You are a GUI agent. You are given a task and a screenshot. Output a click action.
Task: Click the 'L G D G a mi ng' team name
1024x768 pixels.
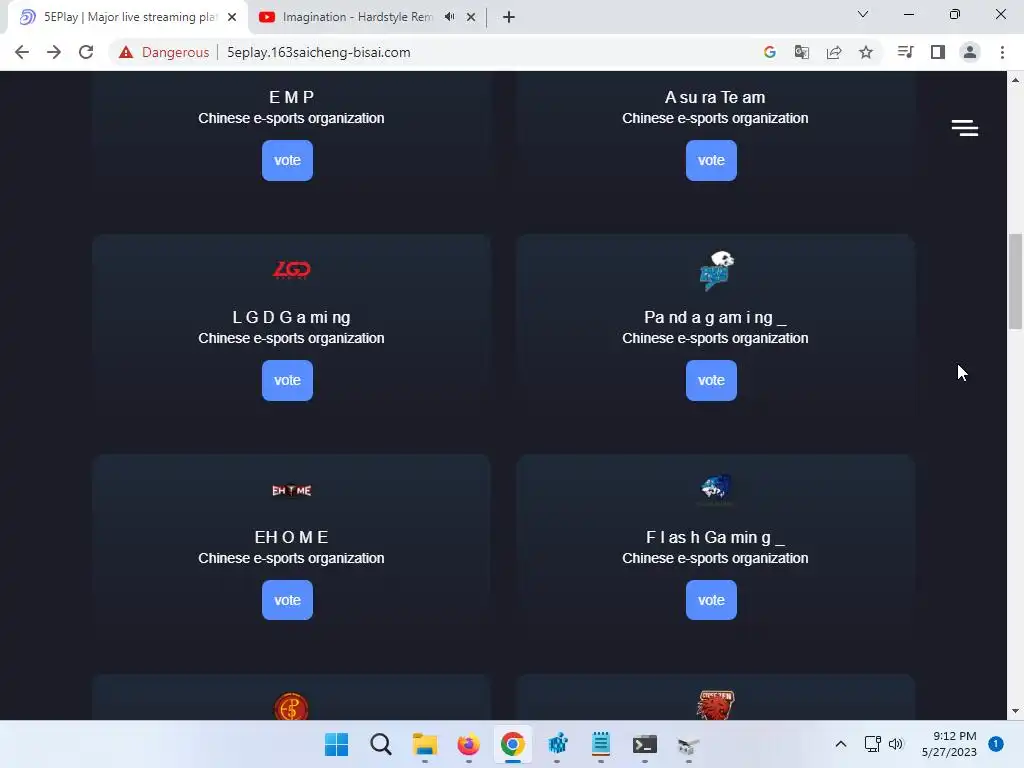[x=291, y=317]
